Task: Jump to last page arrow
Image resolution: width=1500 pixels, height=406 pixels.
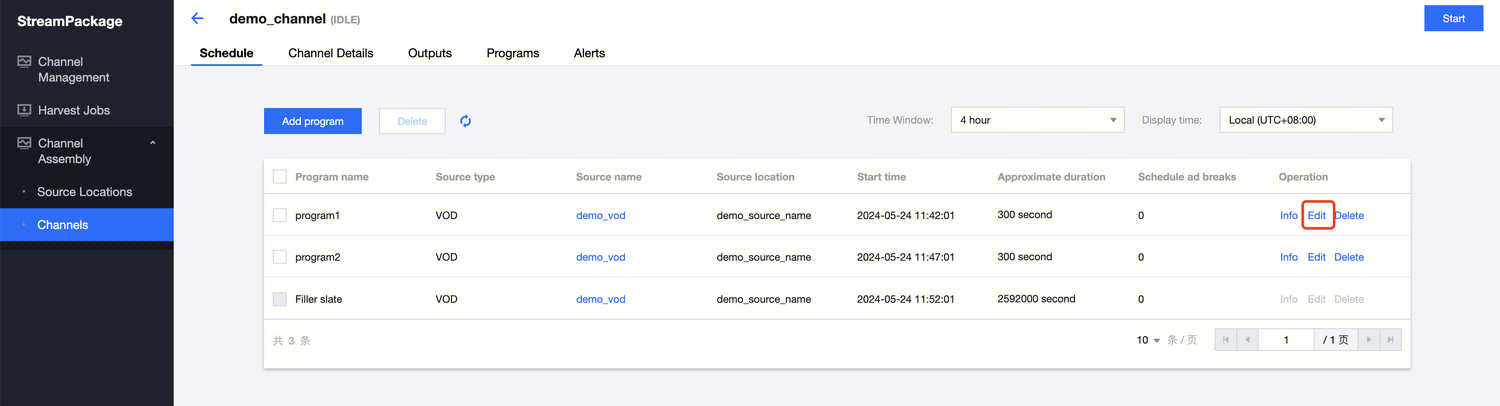Action: coord(1390,340)
